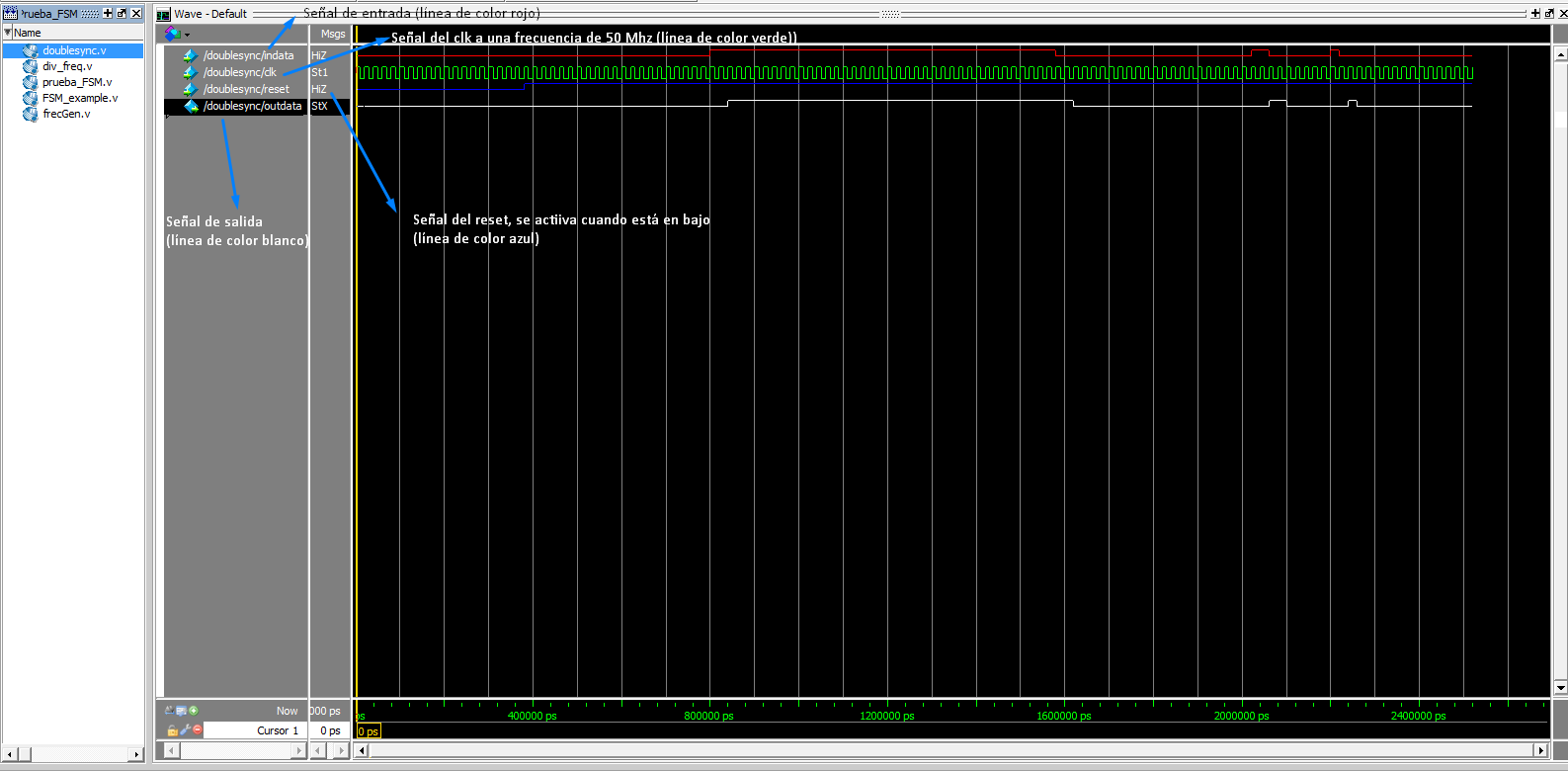
Task: Select the /doublesync/outdata signal
Action: [x=252, y=106]
